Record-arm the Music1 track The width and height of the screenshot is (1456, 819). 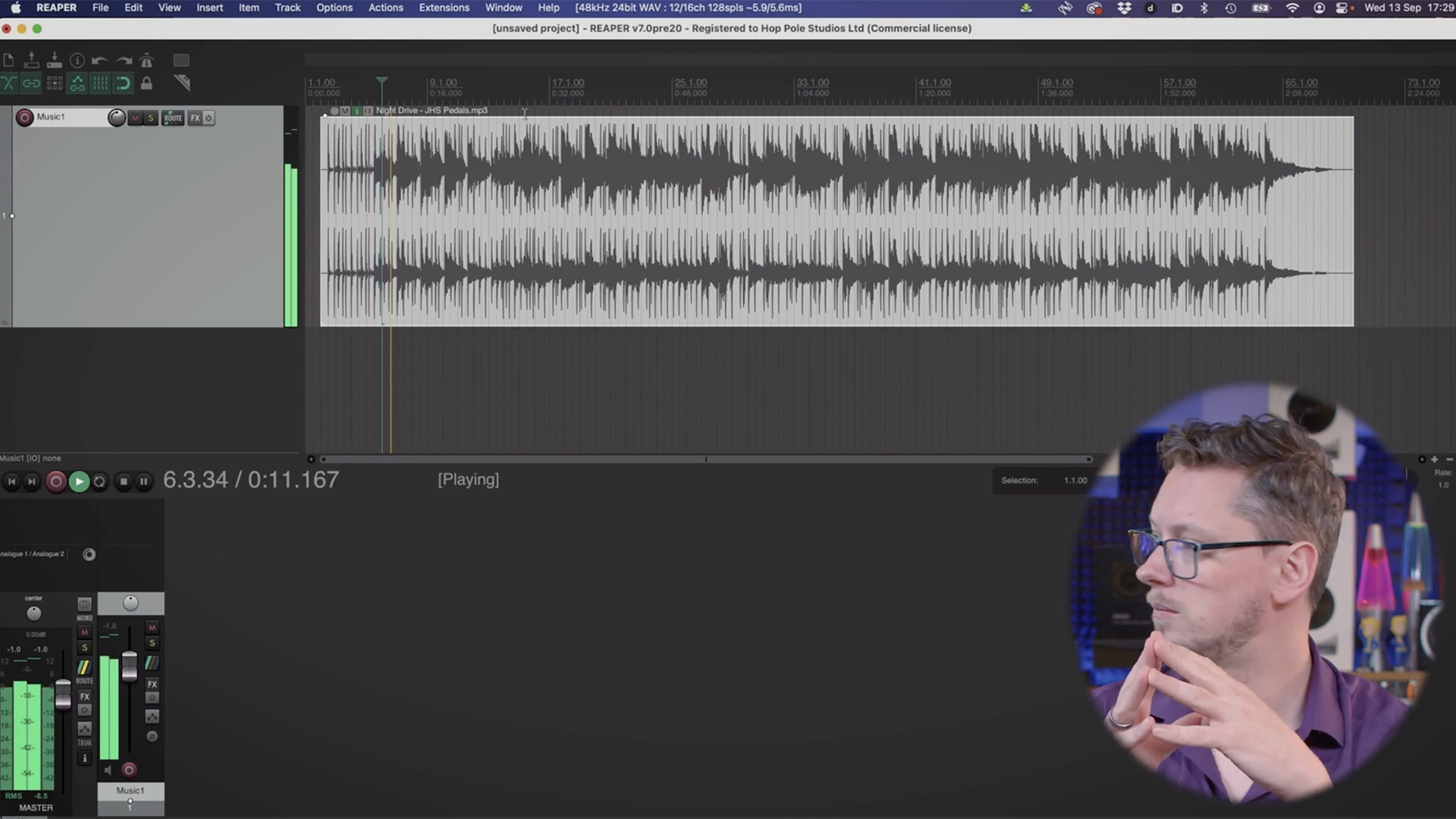tap(24, 117)
